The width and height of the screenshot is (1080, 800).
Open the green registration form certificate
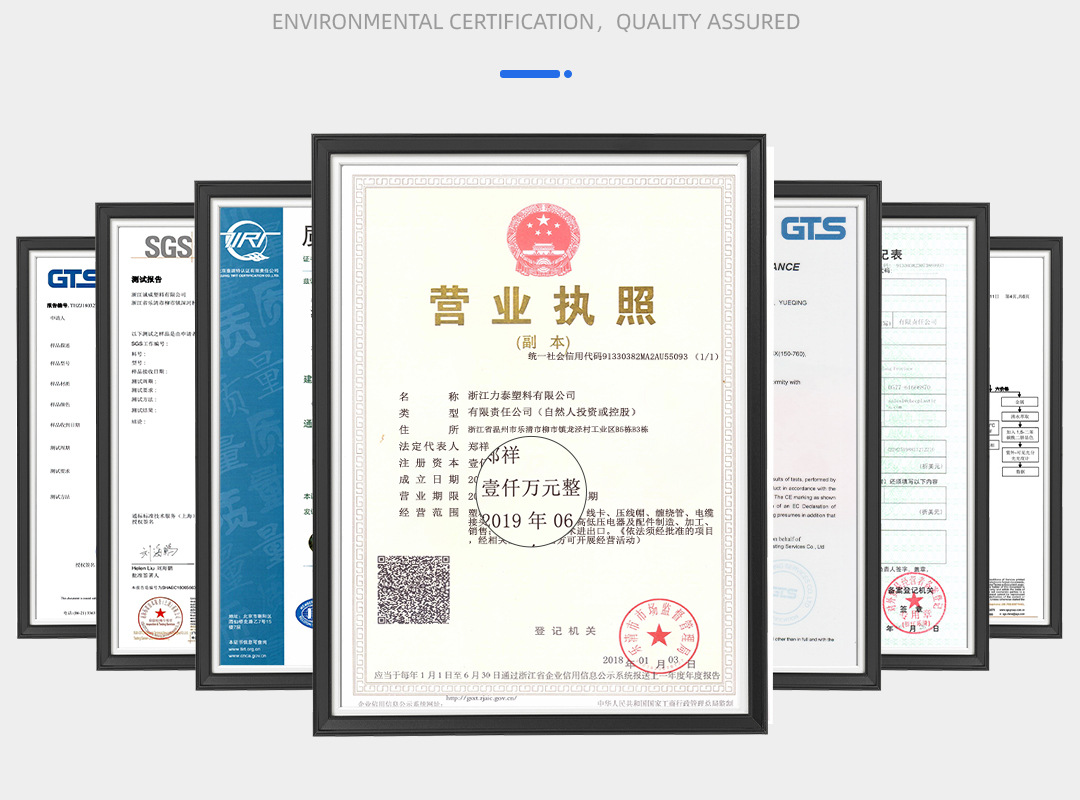[935, 436]
